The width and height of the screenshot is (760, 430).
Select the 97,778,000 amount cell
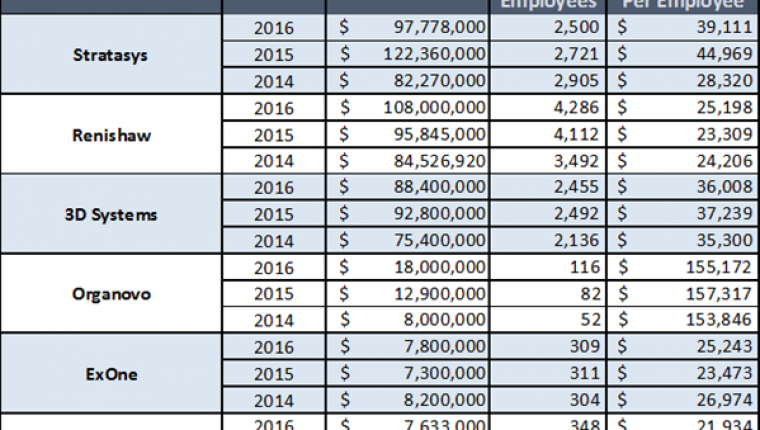[x=408, y=27]
